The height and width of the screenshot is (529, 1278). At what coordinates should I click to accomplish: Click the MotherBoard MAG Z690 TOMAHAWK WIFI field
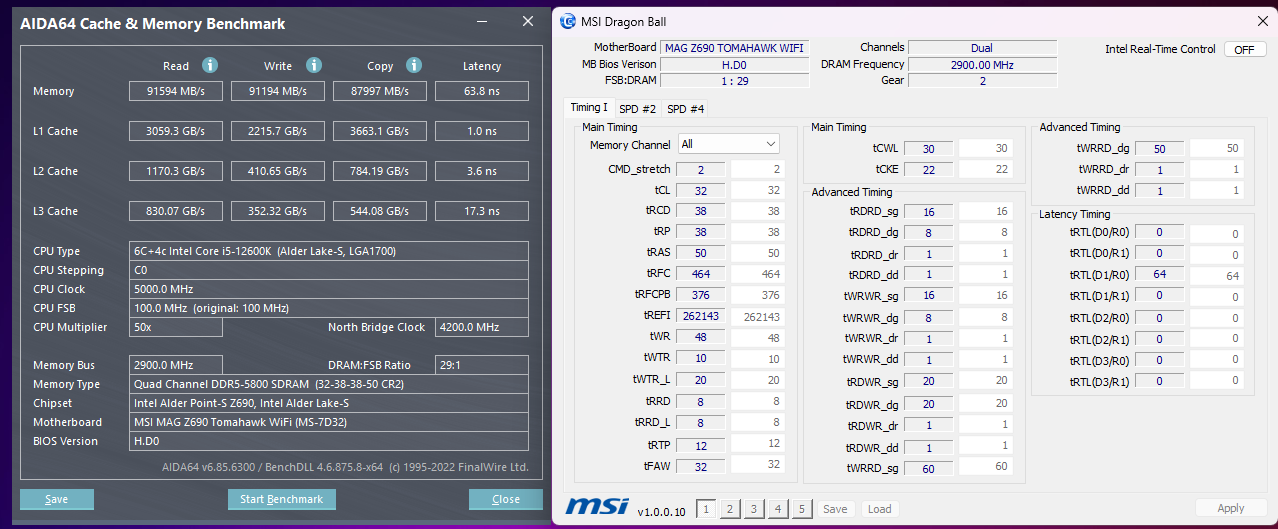click(734, 47)
